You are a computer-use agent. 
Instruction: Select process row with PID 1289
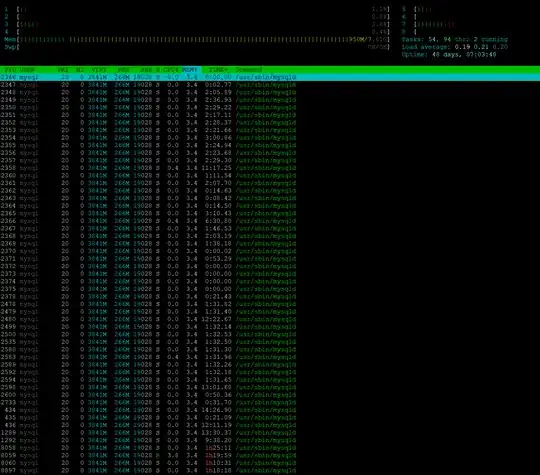tap(148, 433)
